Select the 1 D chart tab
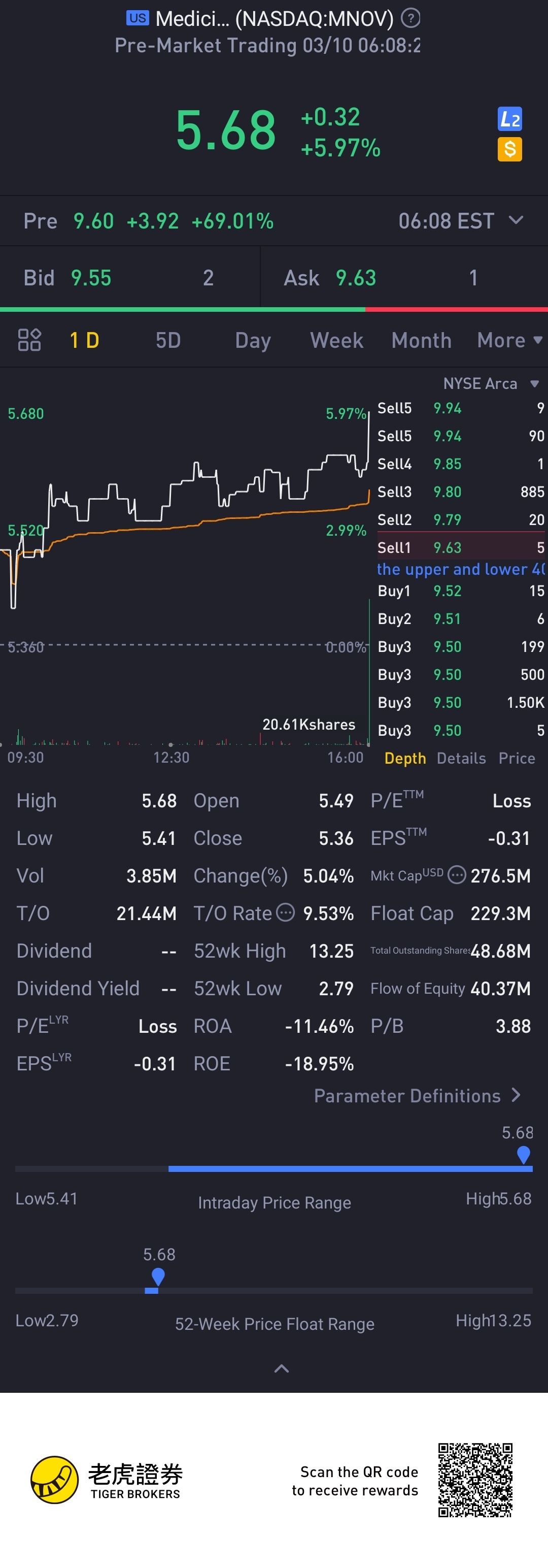Screen dimensions: 548x1568 85,340
